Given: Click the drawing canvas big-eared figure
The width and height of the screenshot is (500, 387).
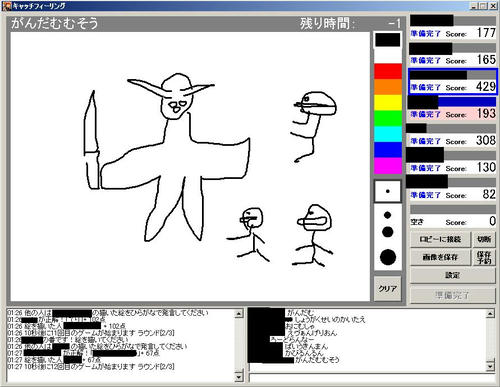Looking at the screenshot, I should 167,157.
